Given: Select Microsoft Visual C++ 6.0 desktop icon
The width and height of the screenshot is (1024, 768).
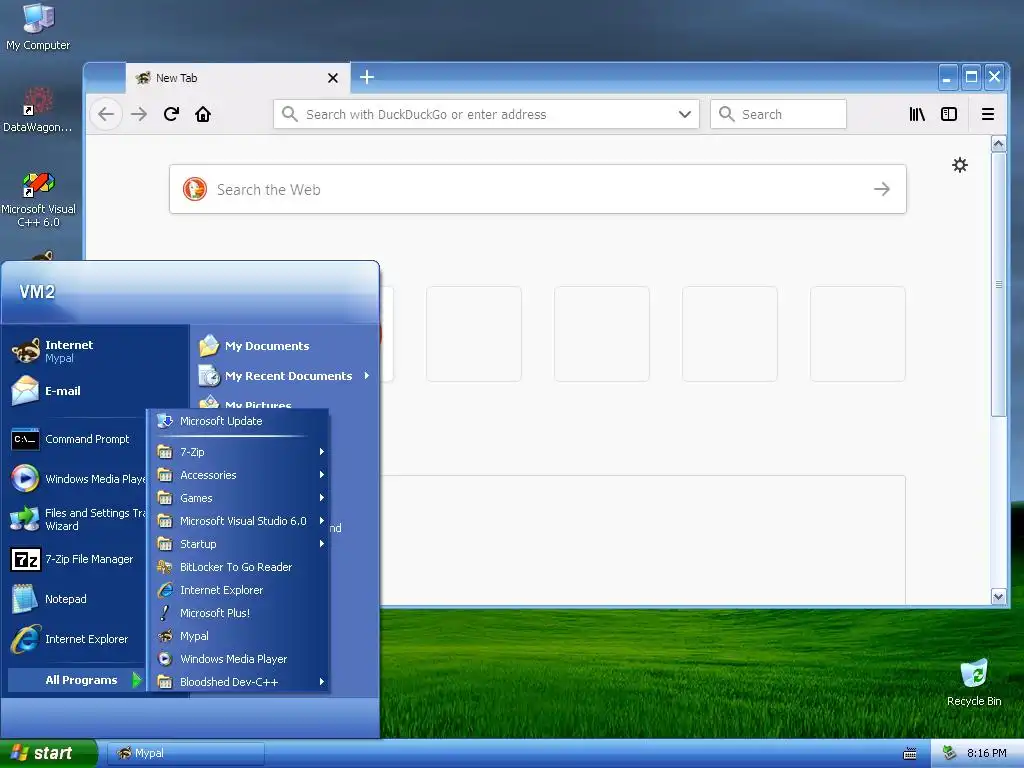Looking at the screenshot, I should [39, 199].
